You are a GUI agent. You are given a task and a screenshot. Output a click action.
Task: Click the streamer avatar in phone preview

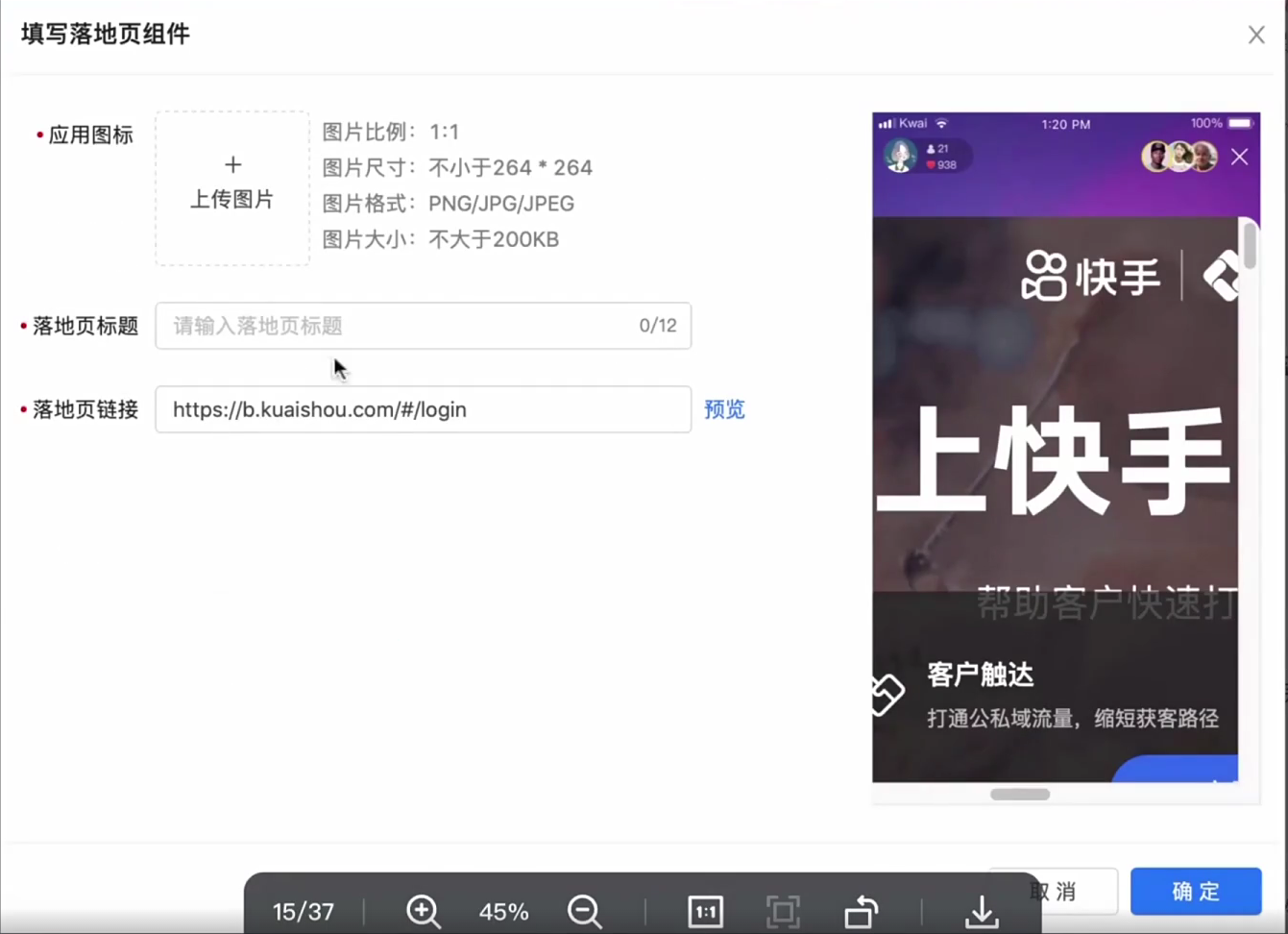(901, 156)
